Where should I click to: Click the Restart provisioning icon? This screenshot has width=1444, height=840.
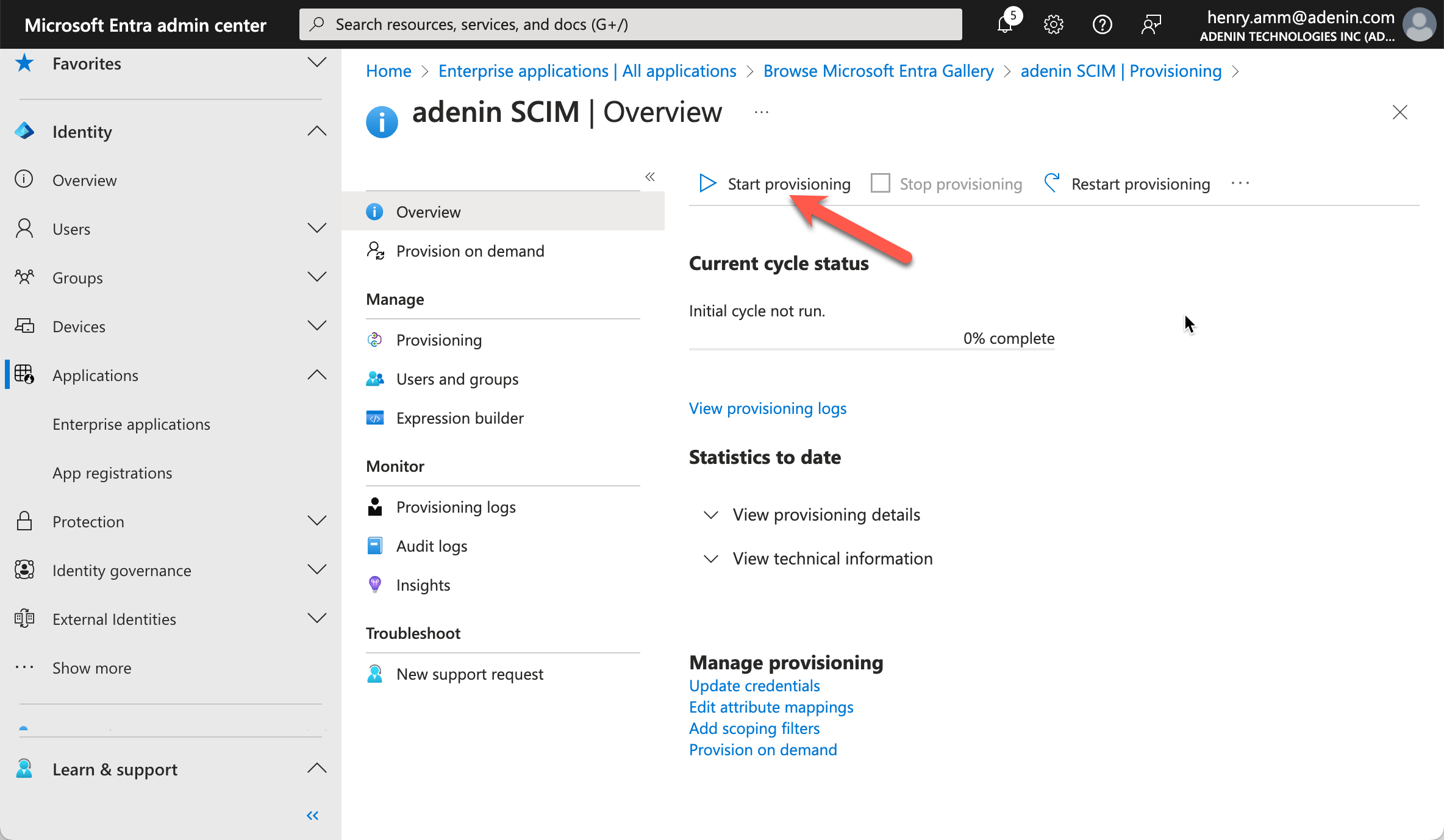coord(1053,183)
